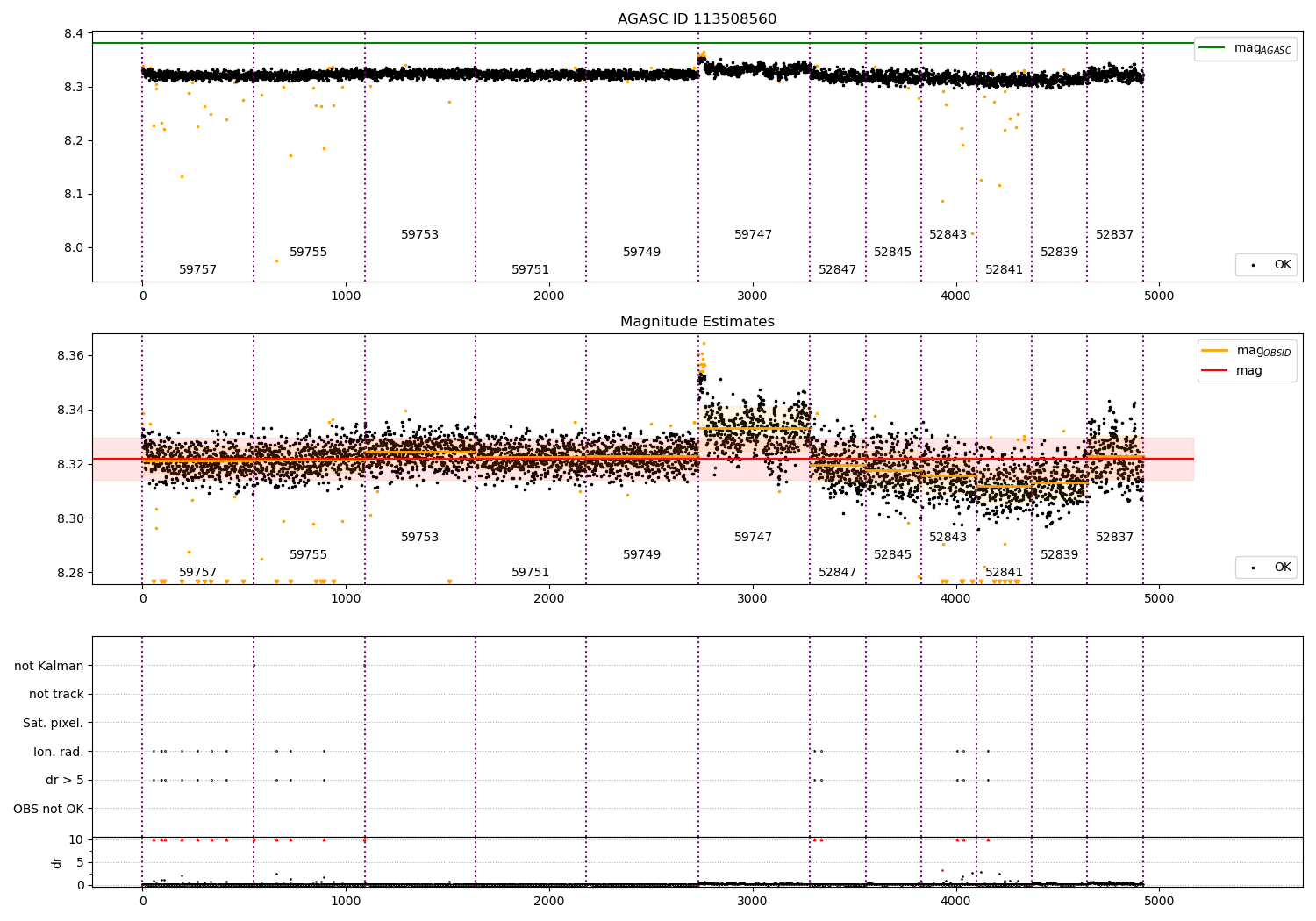Click obsid label 52843 in the middle plot
Screen dimensions: 1316x921
tap(948, 538)
